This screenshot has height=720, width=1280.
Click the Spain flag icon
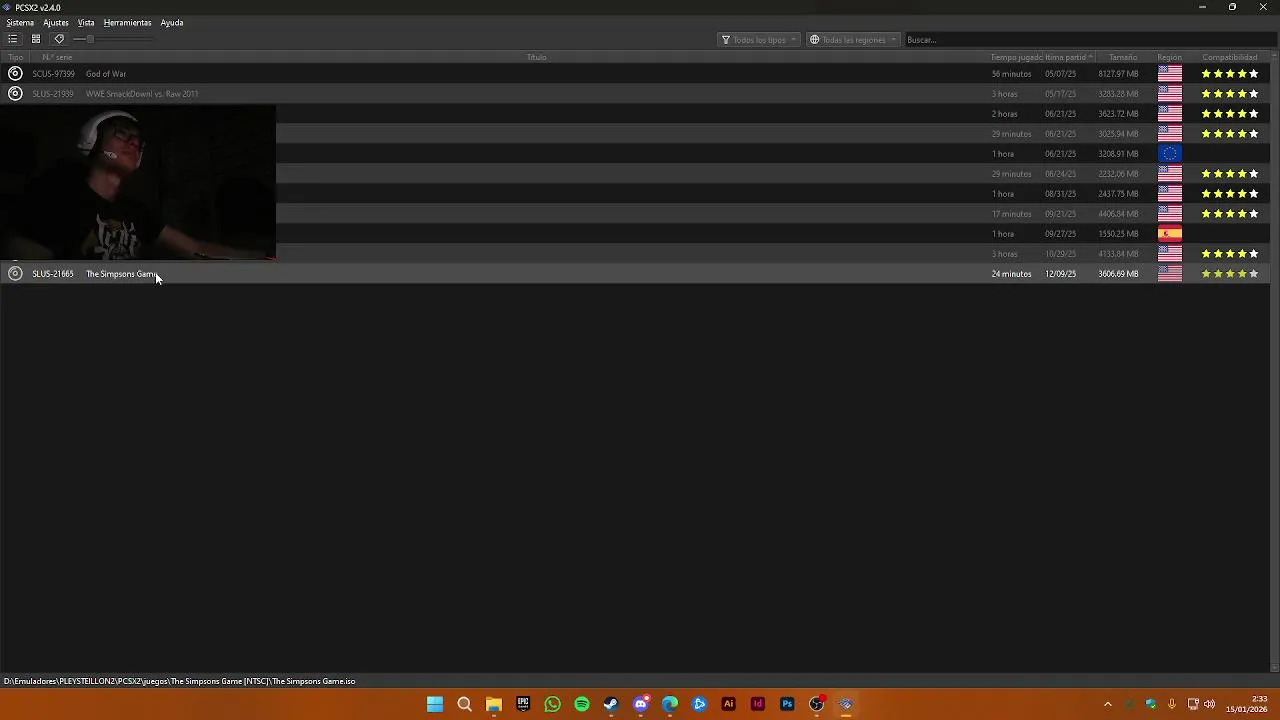[1169, 234]
